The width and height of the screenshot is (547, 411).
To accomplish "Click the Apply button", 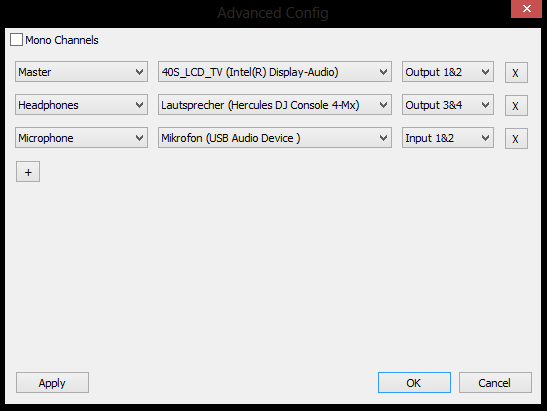I will (x=52, y=383).
